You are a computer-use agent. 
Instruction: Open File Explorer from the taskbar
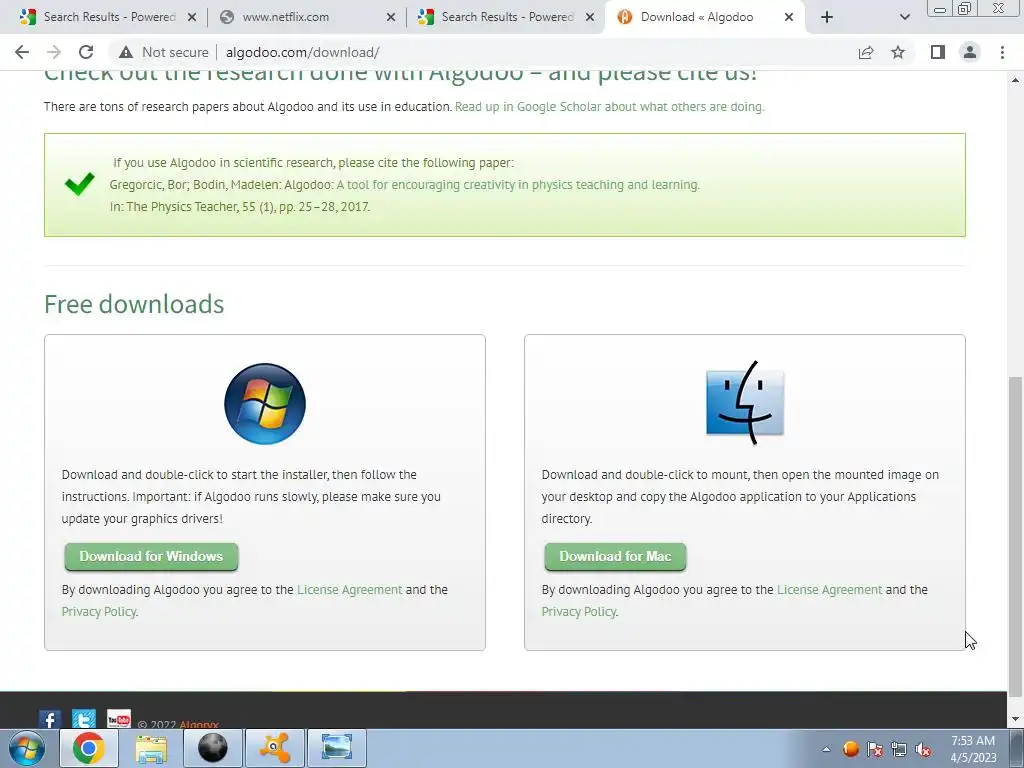click(151, 748)
